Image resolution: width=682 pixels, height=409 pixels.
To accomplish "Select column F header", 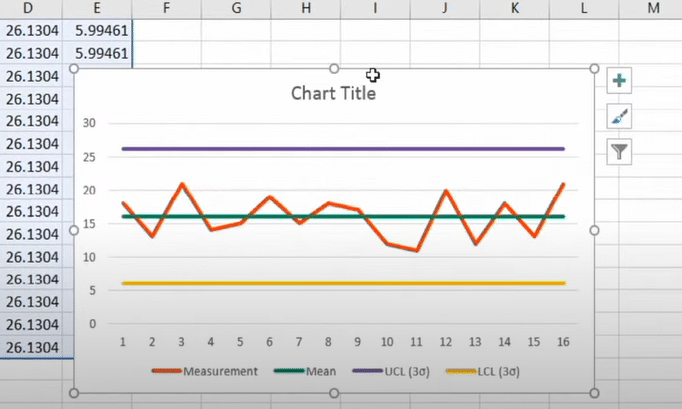I will 166,8.
